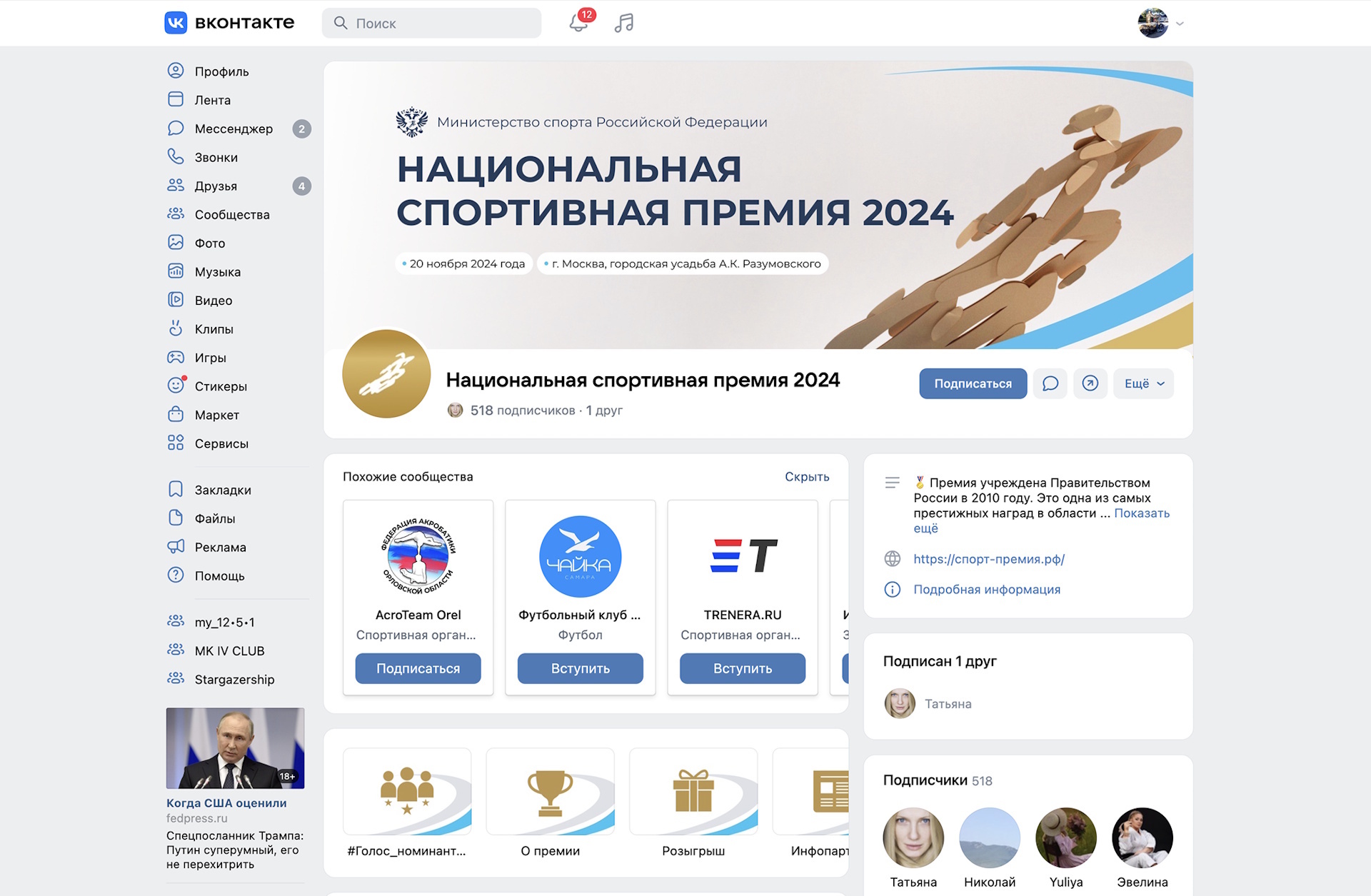Click the VK logo icon
Image resolution: width=1371 pixels, height=896 pixels.
pyautogui.click(x=176, y=23)
